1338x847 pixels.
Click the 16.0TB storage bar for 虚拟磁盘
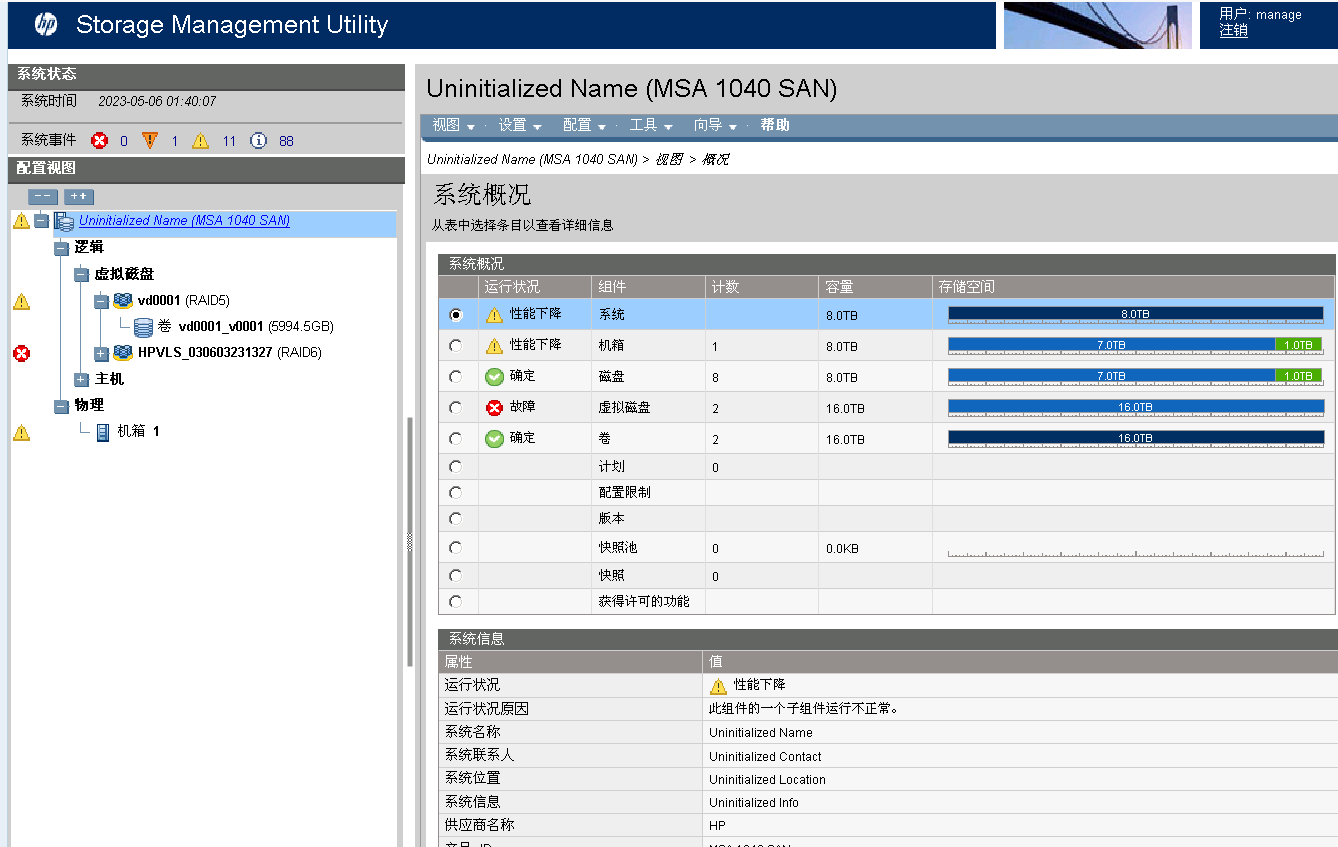click(1135, 408)
